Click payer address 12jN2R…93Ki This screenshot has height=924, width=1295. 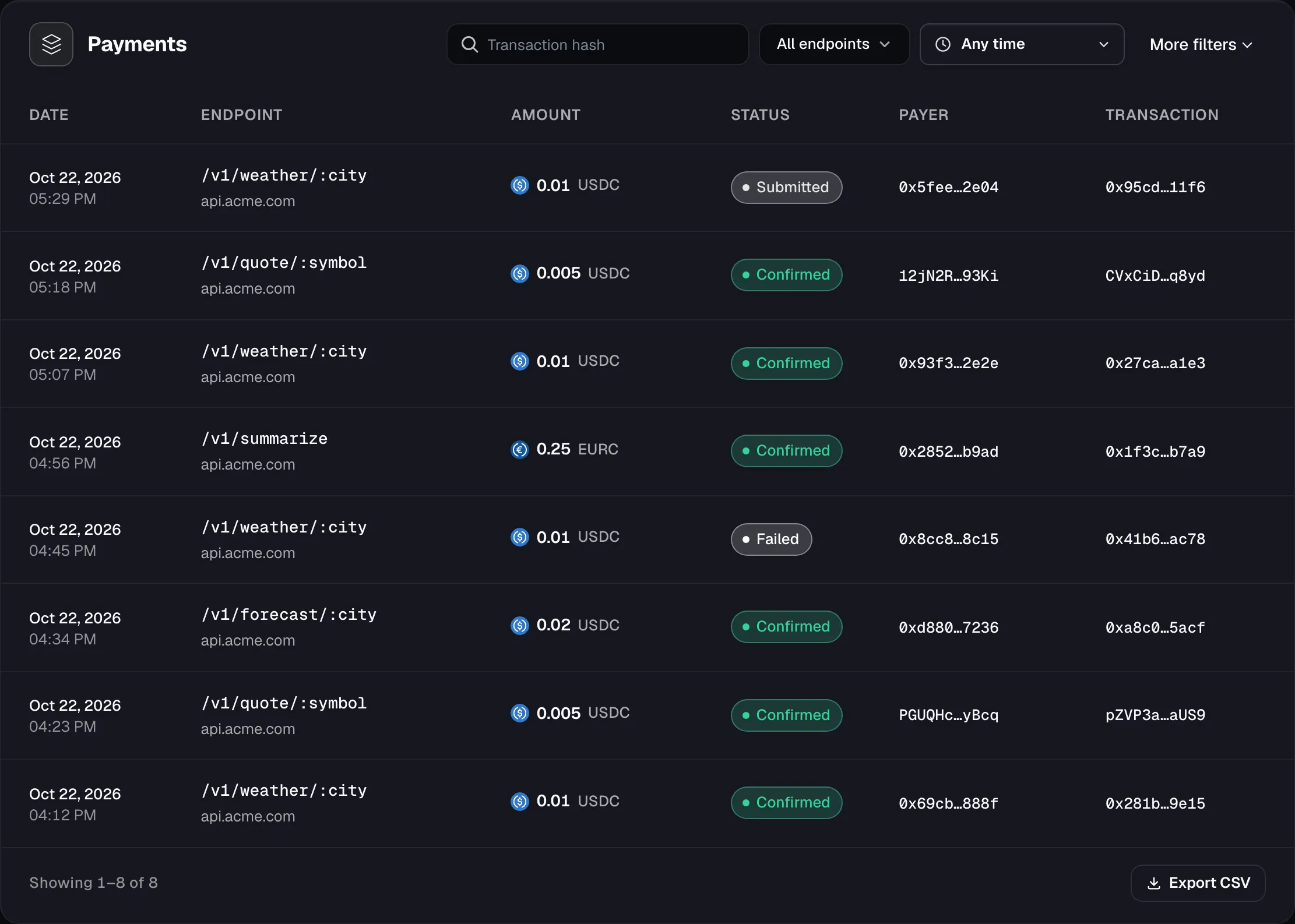tap(948, 276)
